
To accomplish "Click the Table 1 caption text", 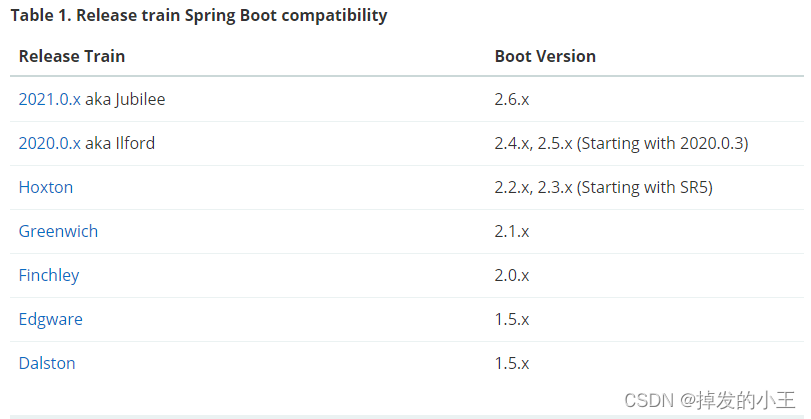I will pos(199,16).
